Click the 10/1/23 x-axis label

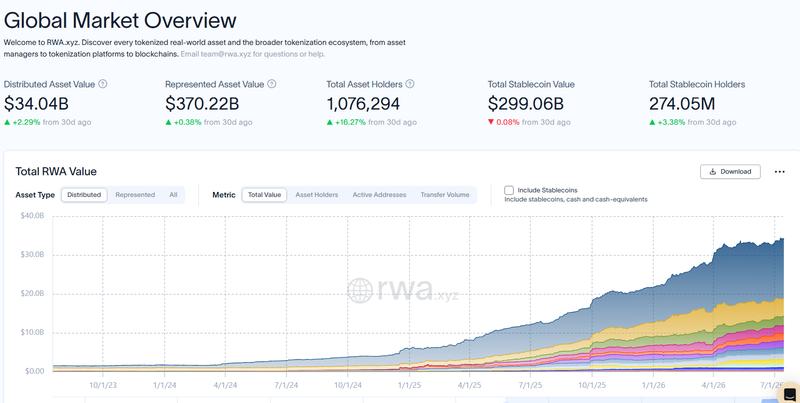click(103, 385)
